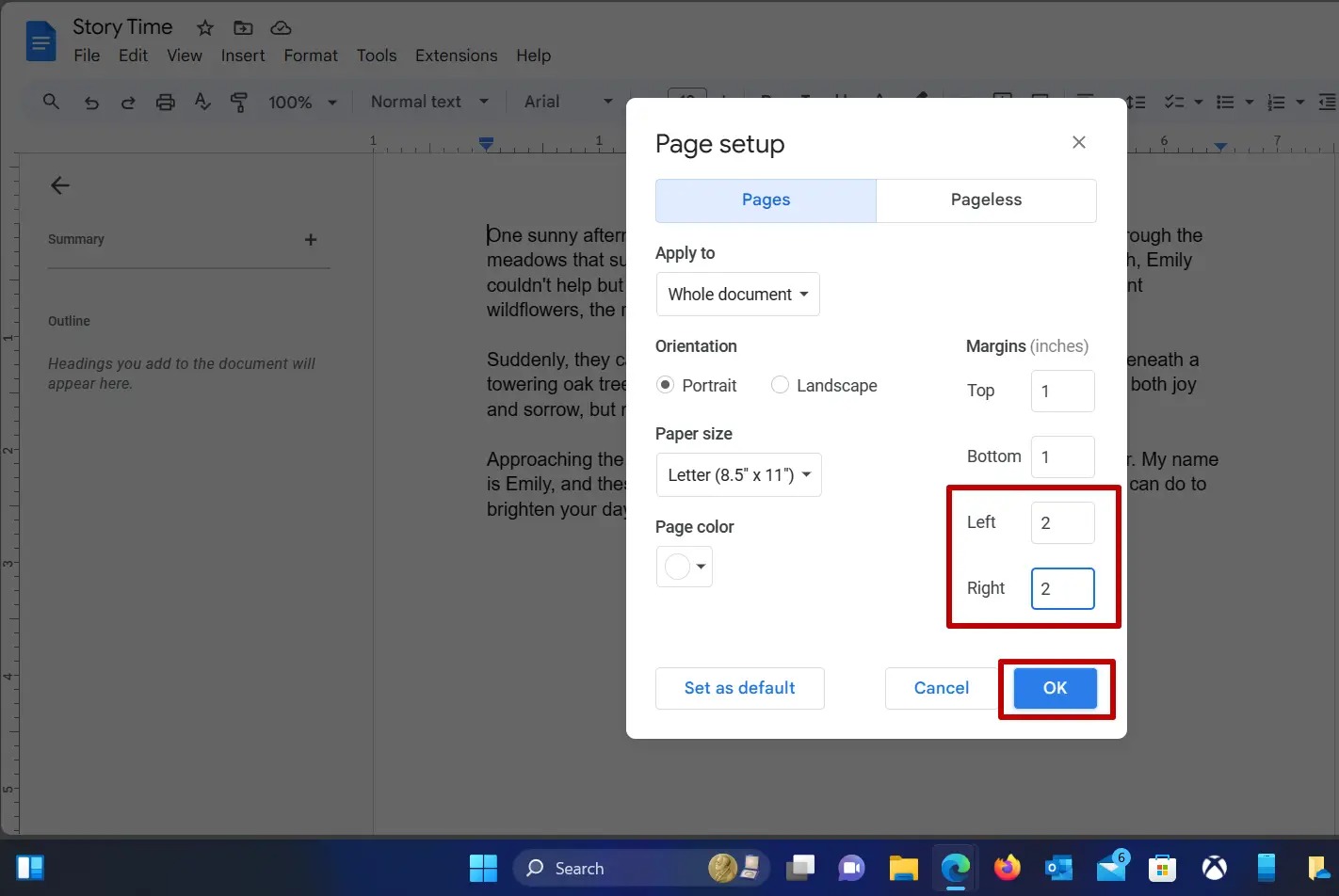Open Task View on the taskbar
The height and width of the screenshot is (896, 1339).
click(x=800, y=868)
